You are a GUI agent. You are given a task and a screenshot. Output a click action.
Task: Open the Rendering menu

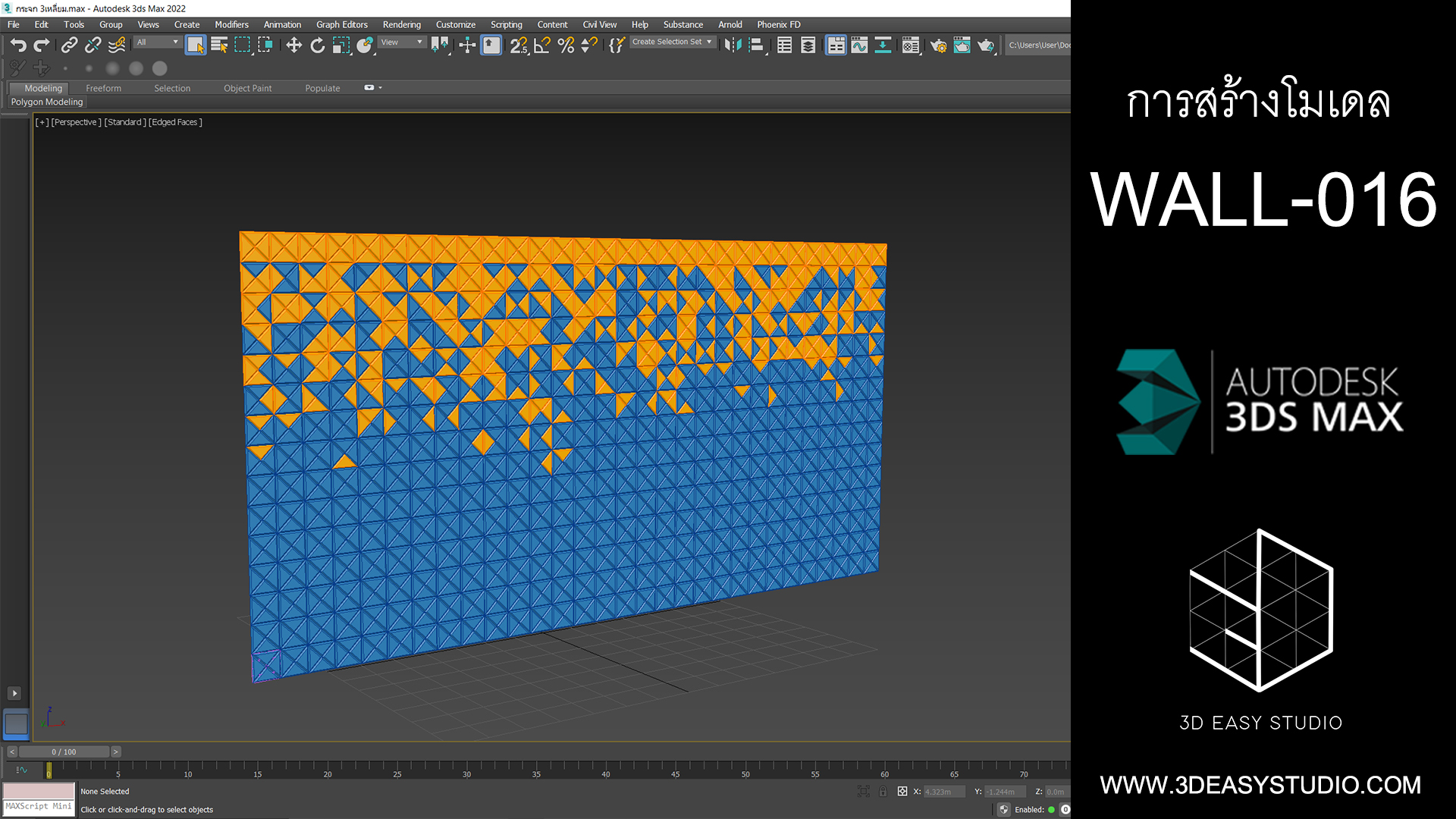pyautogui.click(x=401, y=24)
